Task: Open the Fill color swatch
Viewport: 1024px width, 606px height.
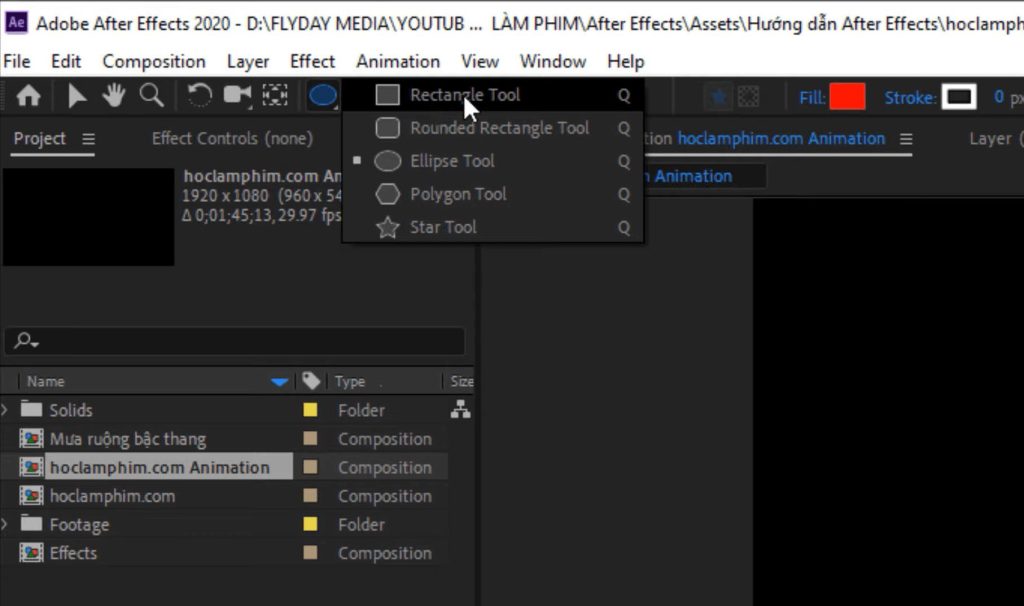Action: coord(849,97)
